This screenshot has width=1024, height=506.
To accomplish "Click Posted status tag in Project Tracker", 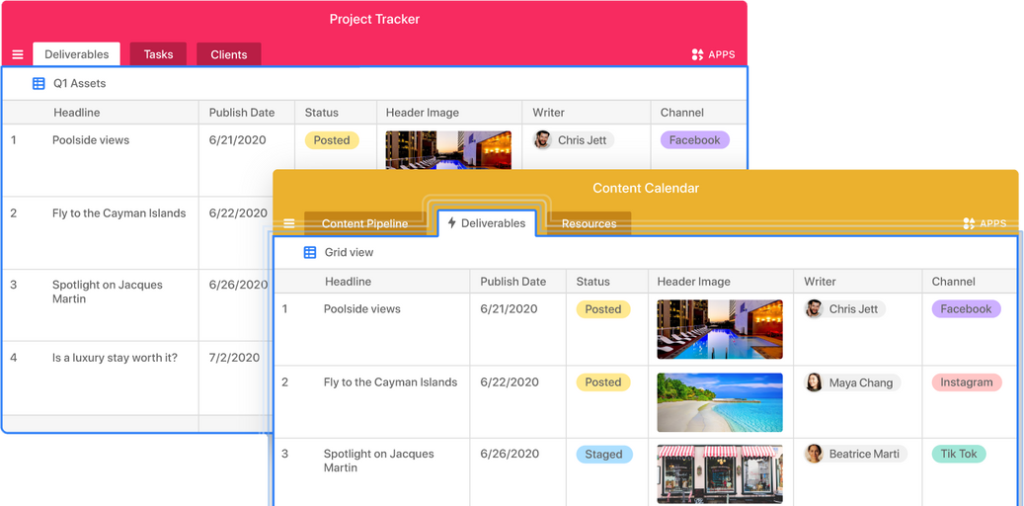I will 332,140.
